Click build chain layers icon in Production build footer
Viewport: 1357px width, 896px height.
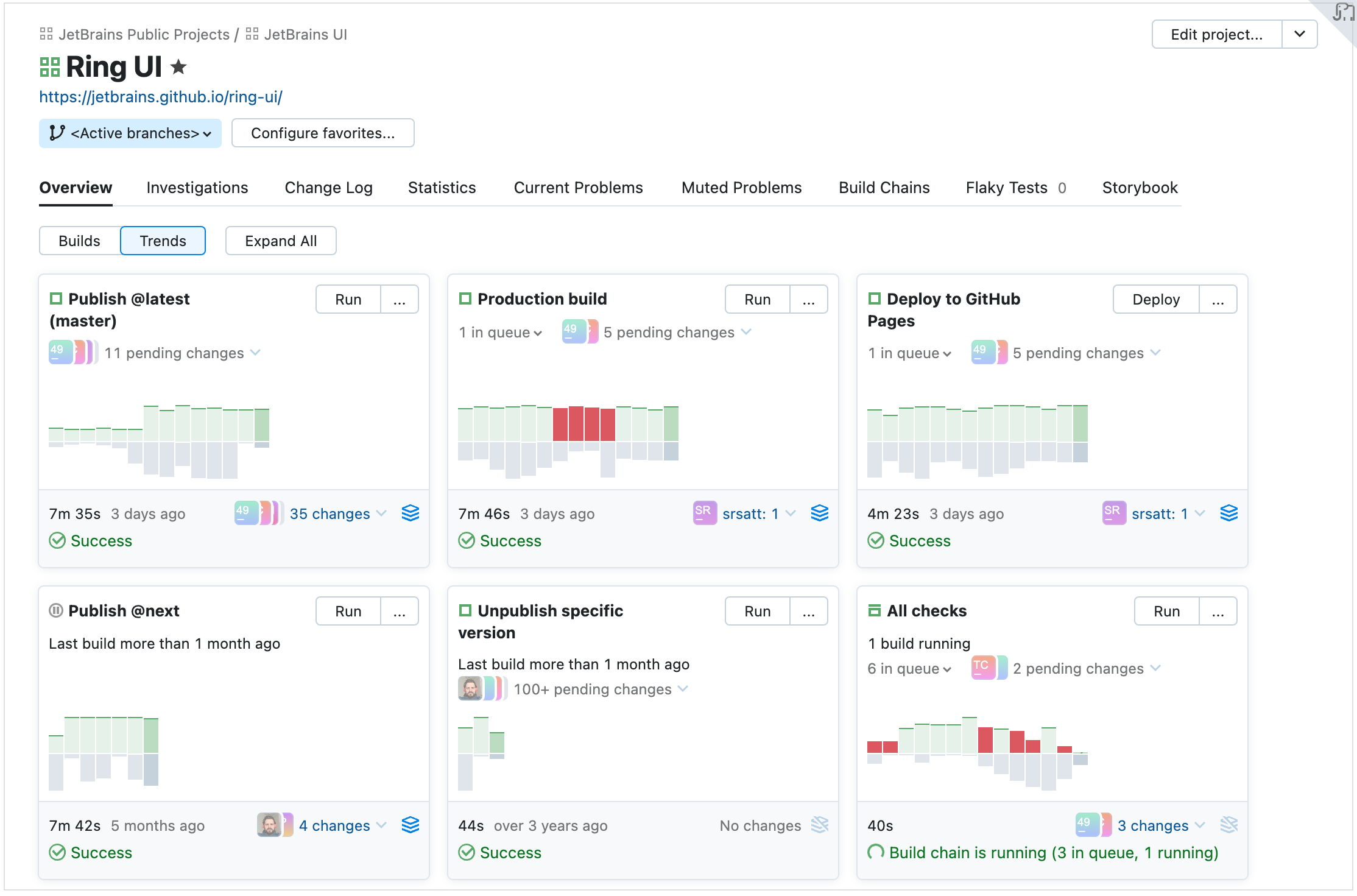(x=820, y=513)
